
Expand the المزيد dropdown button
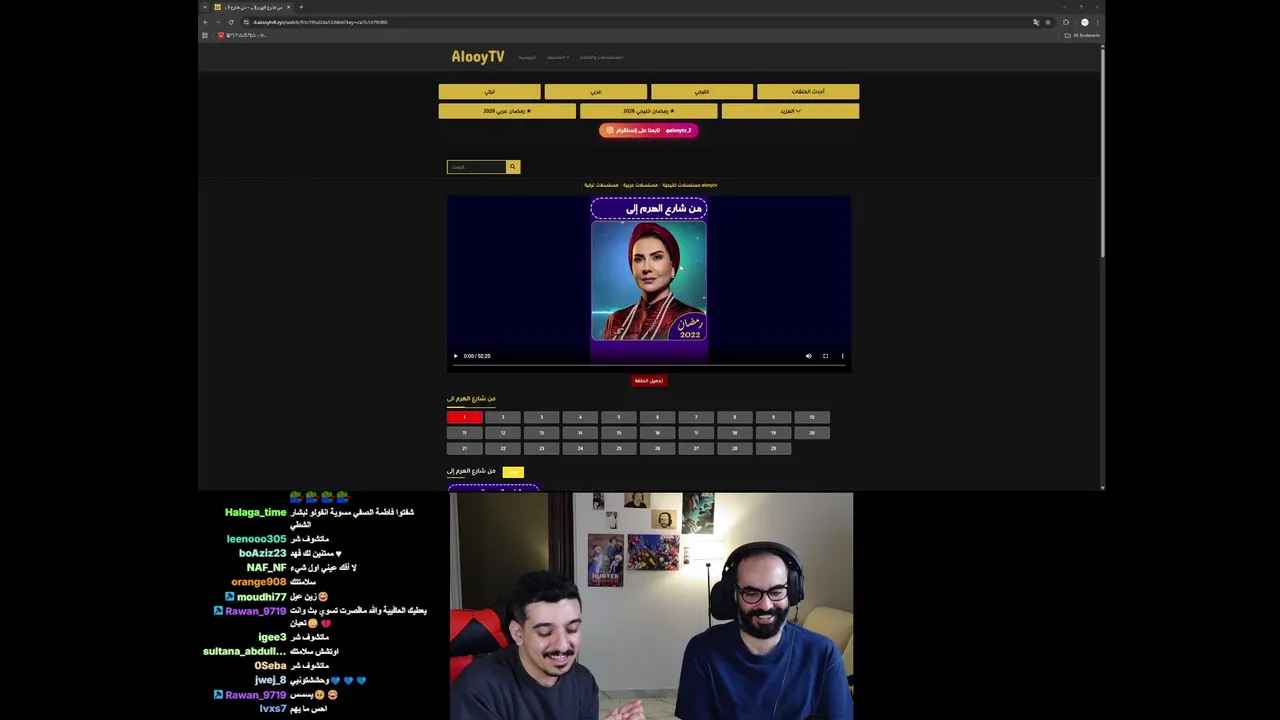(790, 111)
